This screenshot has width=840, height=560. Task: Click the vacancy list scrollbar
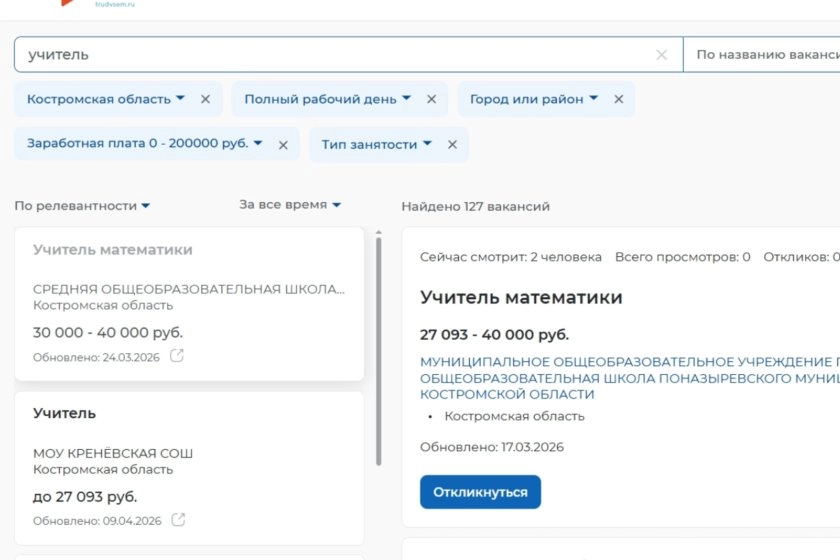pyautogui.click(x=378, y=350)
